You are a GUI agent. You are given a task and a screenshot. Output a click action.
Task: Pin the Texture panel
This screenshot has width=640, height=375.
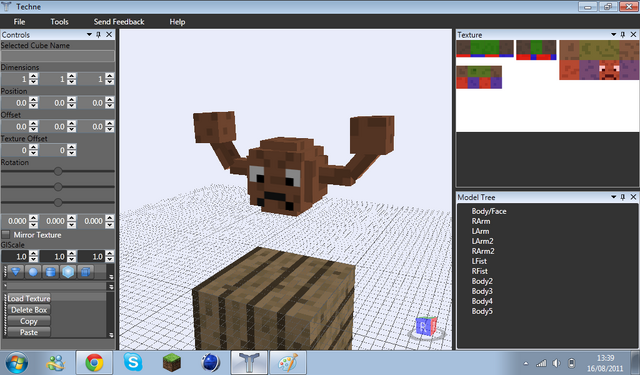click(x=623, y=35)
